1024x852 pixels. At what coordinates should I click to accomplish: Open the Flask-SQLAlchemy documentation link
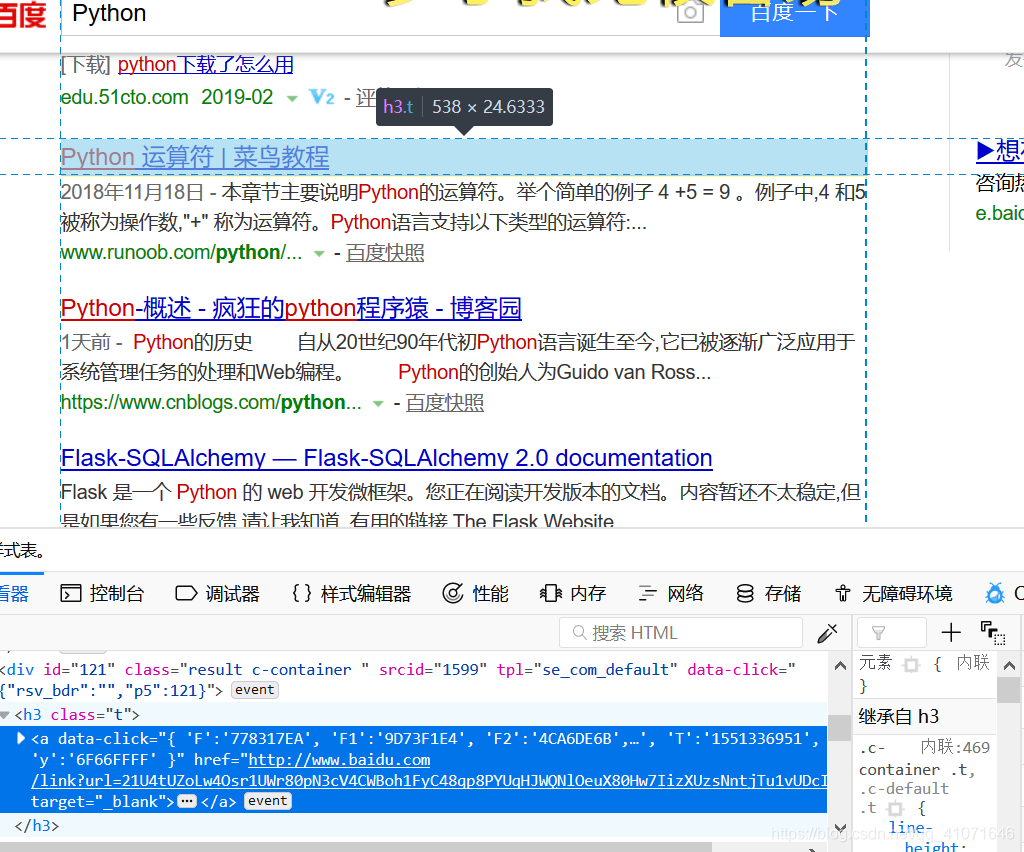(x=387, y=458)
